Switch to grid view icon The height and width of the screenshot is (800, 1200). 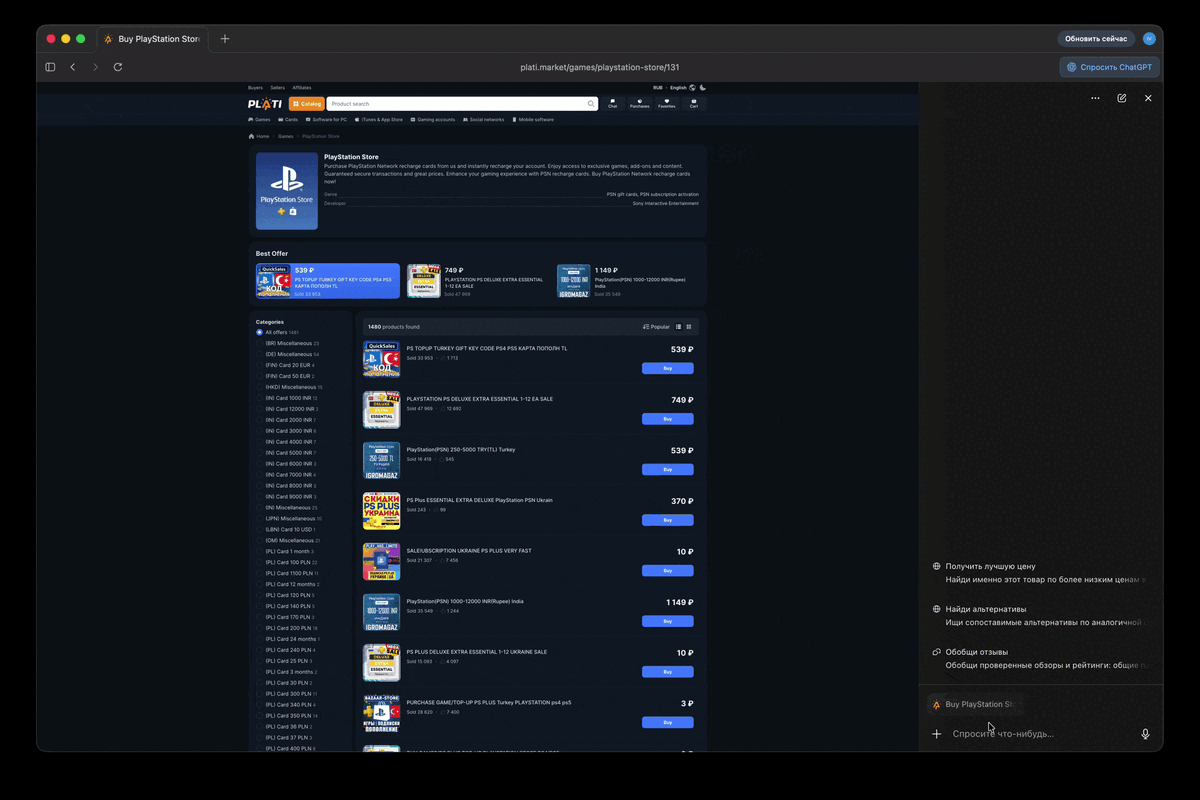point(689,327)
